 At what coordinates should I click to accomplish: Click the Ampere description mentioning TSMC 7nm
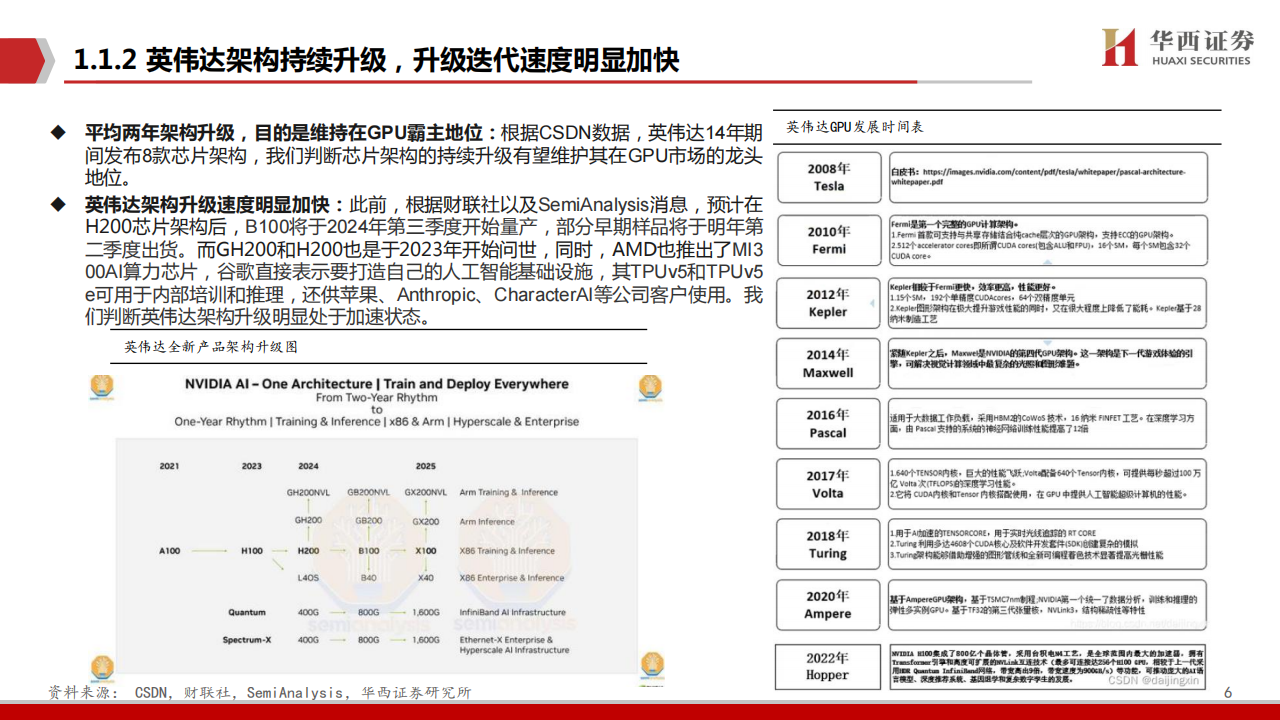coord(1047,604)
